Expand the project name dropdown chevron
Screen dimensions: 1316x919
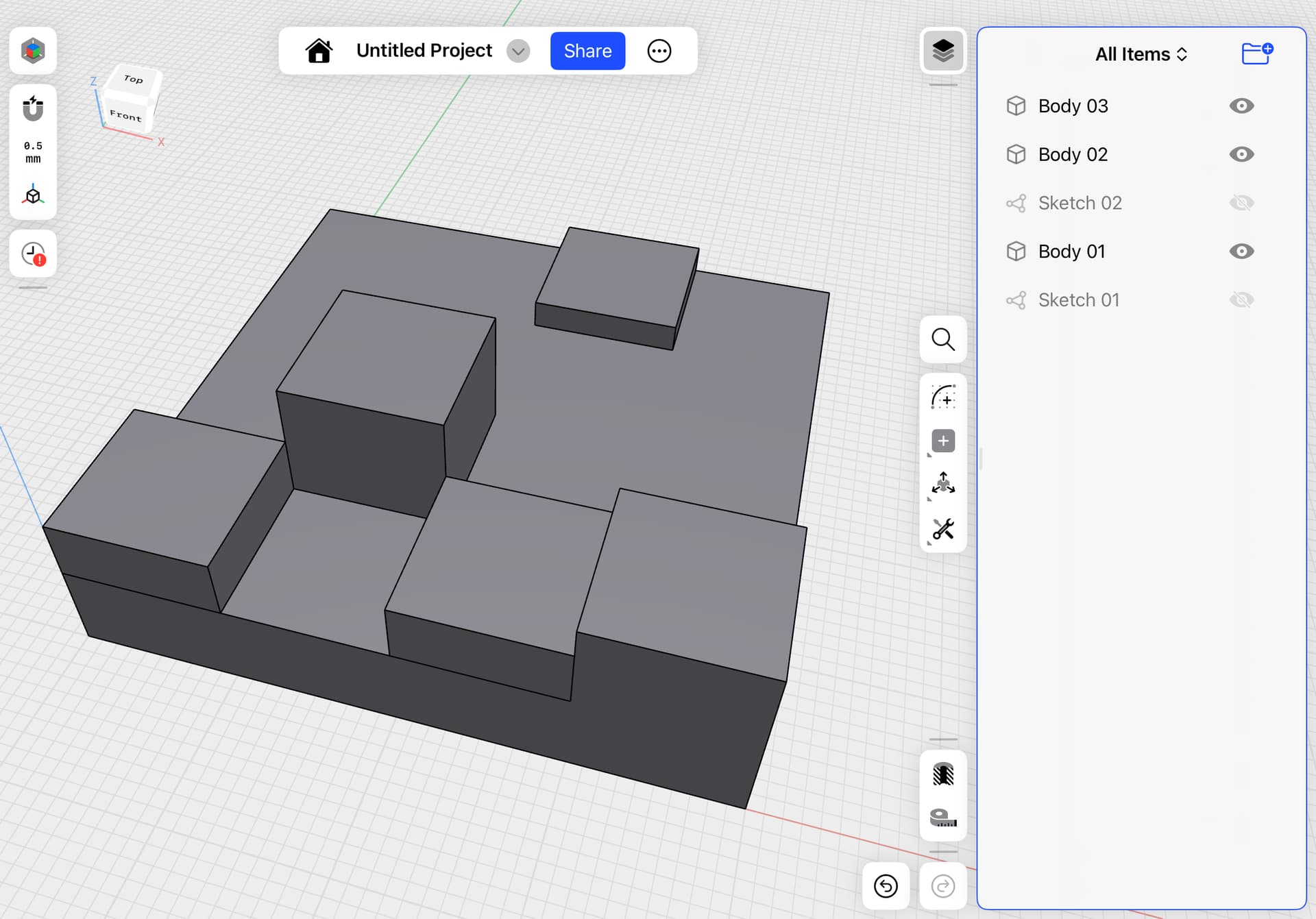[x=518, y=51]
